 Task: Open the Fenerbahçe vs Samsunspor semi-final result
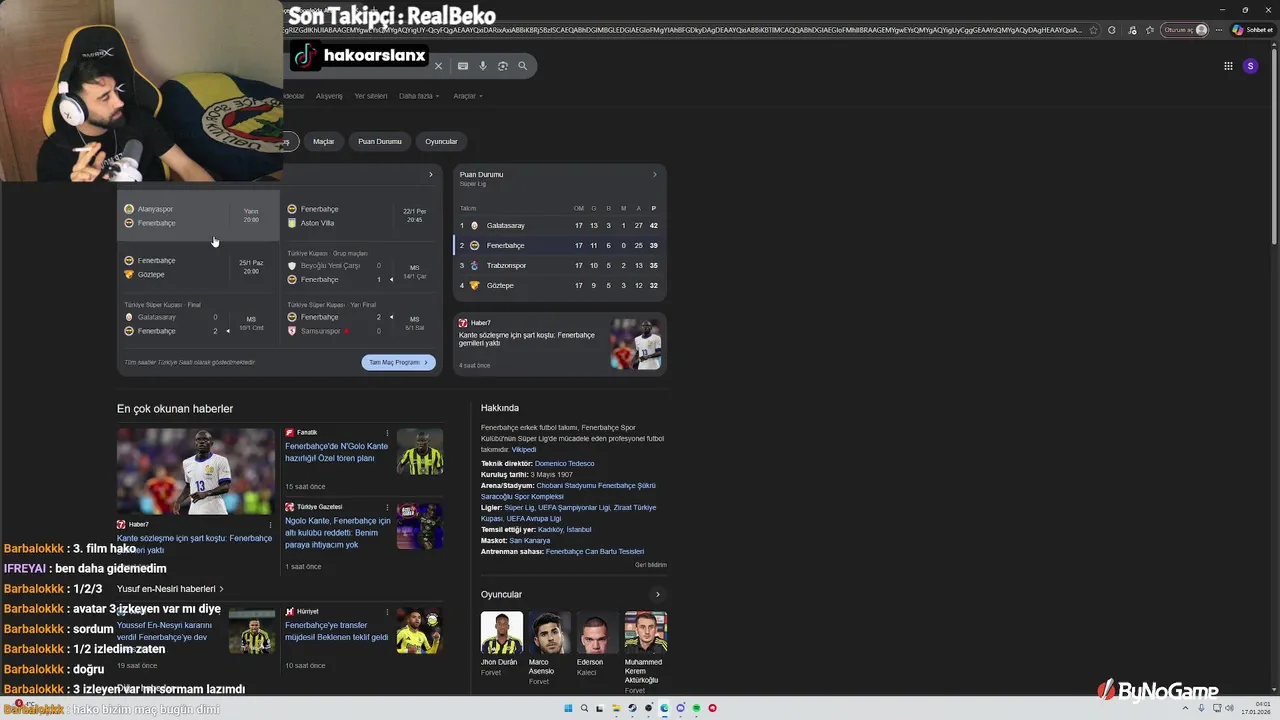(x=361, y=319)
